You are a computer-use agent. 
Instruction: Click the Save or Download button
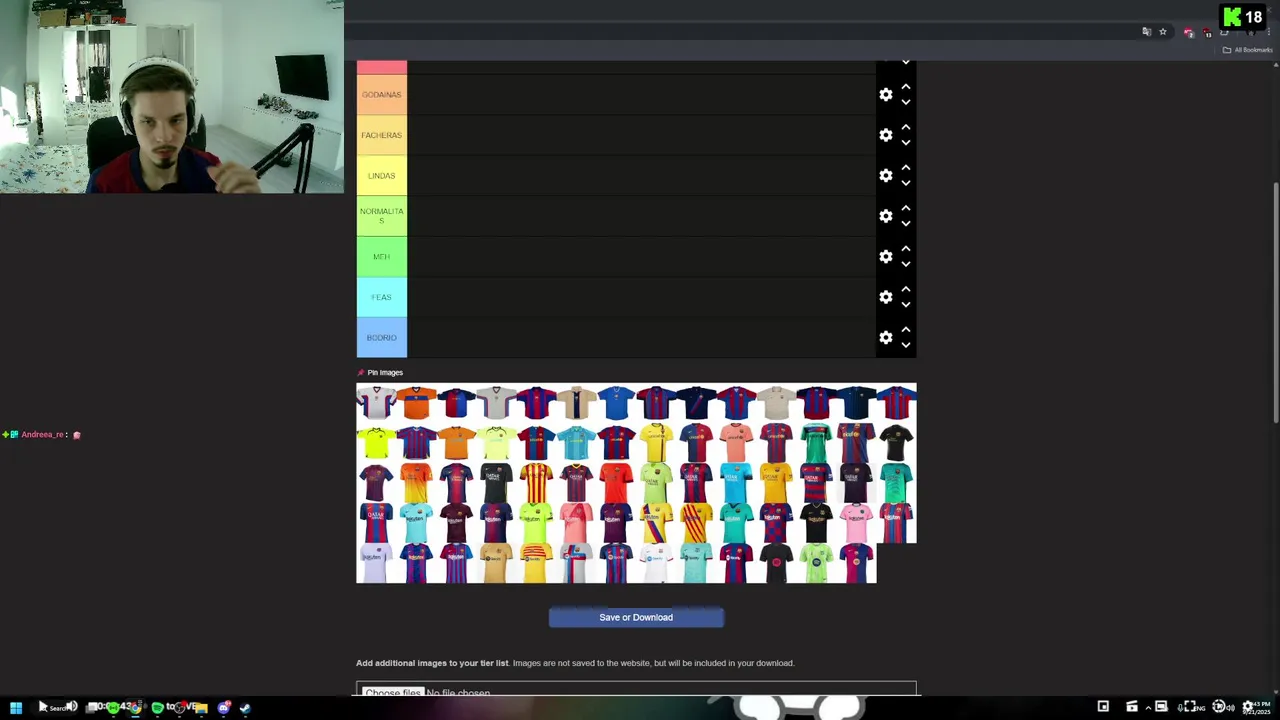point(636,617)
